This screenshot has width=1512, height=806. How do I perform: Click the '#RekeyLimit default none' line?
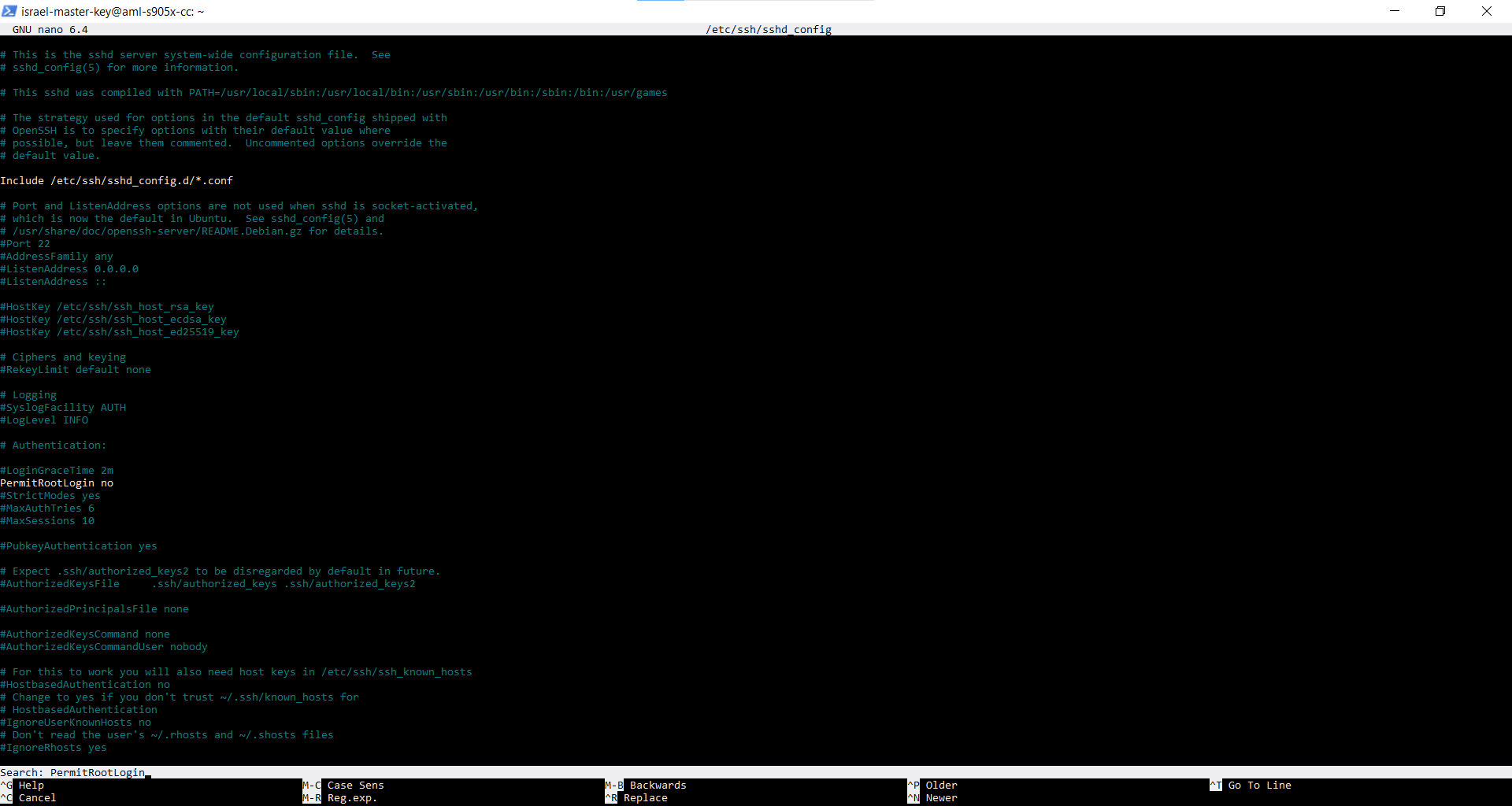76,369
